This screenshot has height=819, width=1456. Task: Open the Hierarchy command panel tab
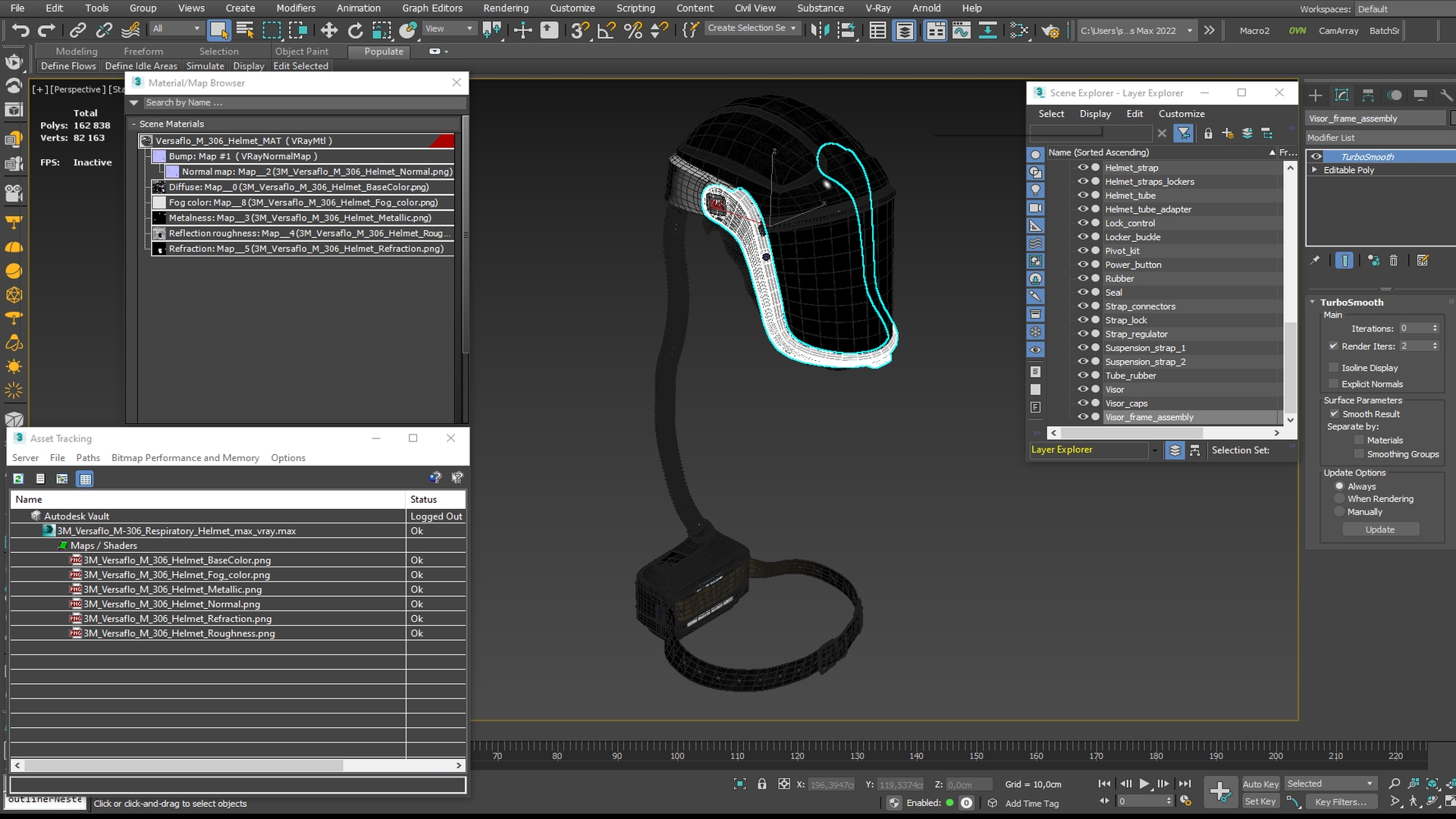point(1368,95)
